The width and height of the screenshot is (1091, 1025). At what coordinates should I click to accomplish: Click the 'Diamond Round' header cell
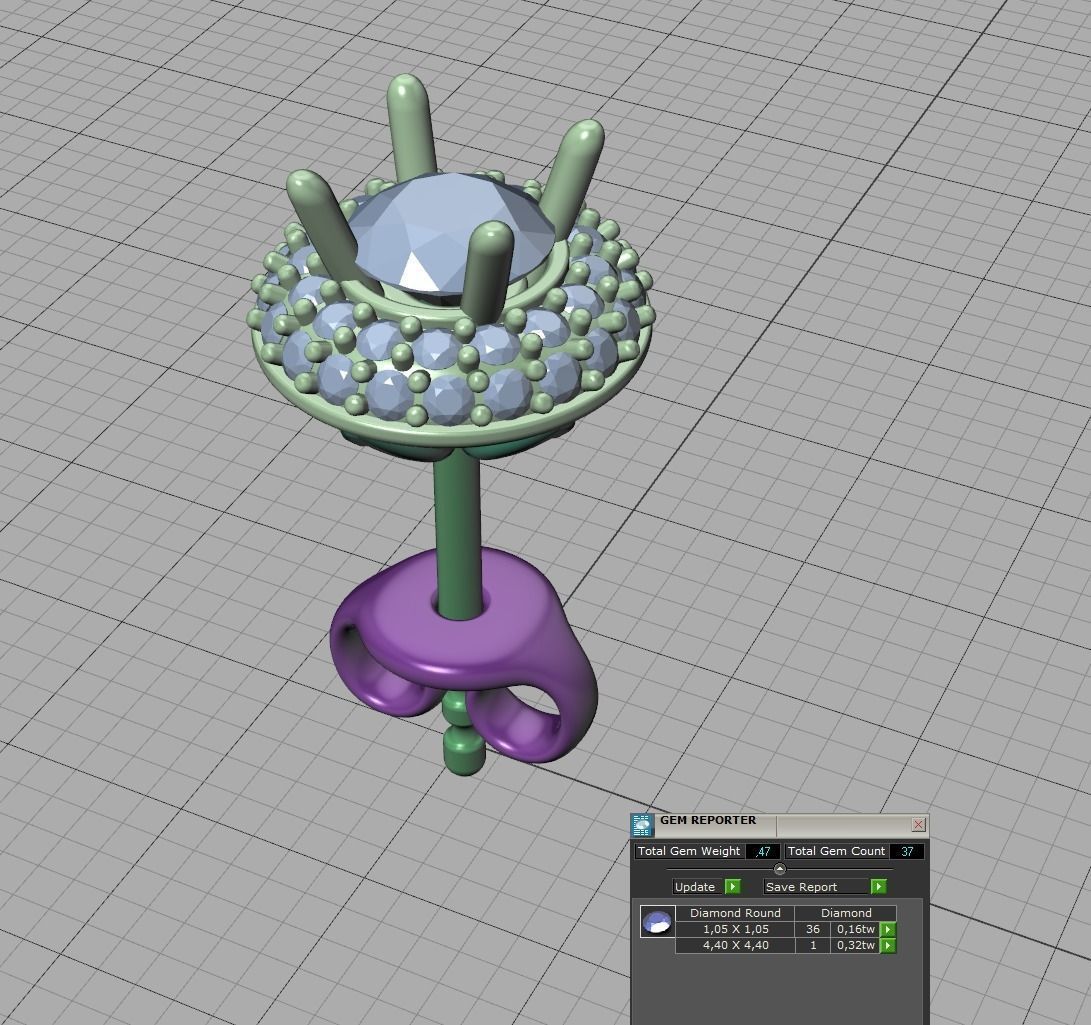click(735, 913)
